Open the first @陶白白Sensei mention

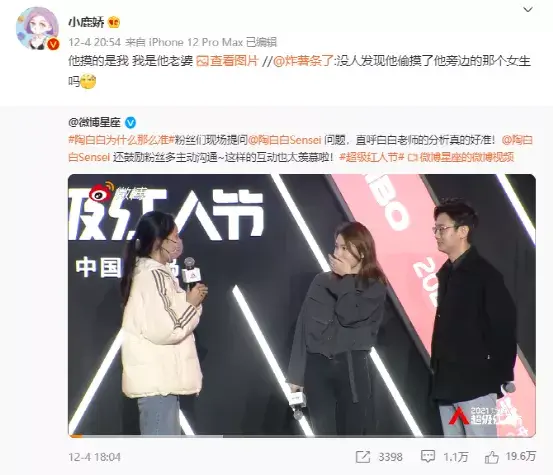coord(285,140)
